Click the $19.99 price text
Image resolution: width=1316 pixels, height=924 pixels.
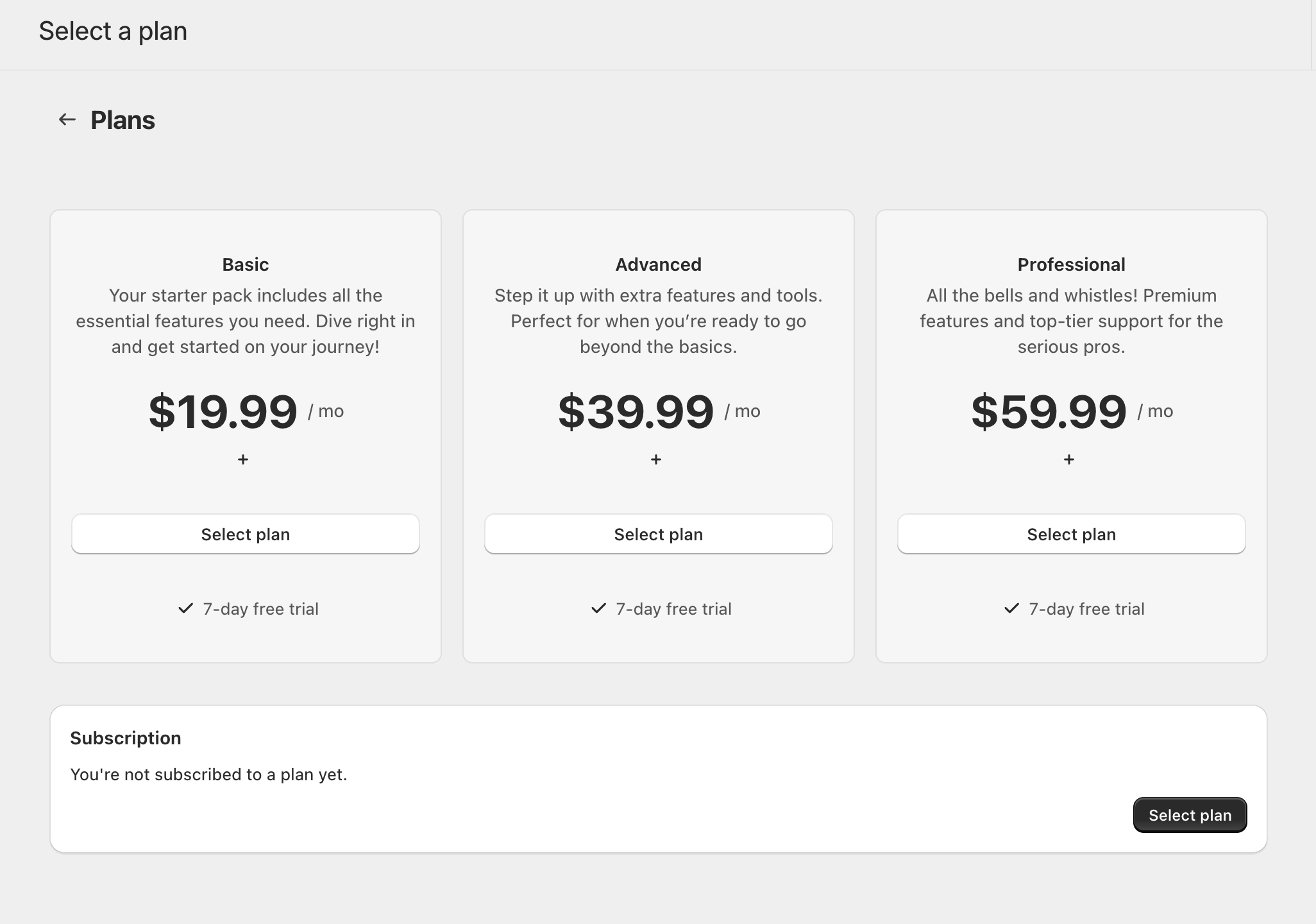(223, 411)
